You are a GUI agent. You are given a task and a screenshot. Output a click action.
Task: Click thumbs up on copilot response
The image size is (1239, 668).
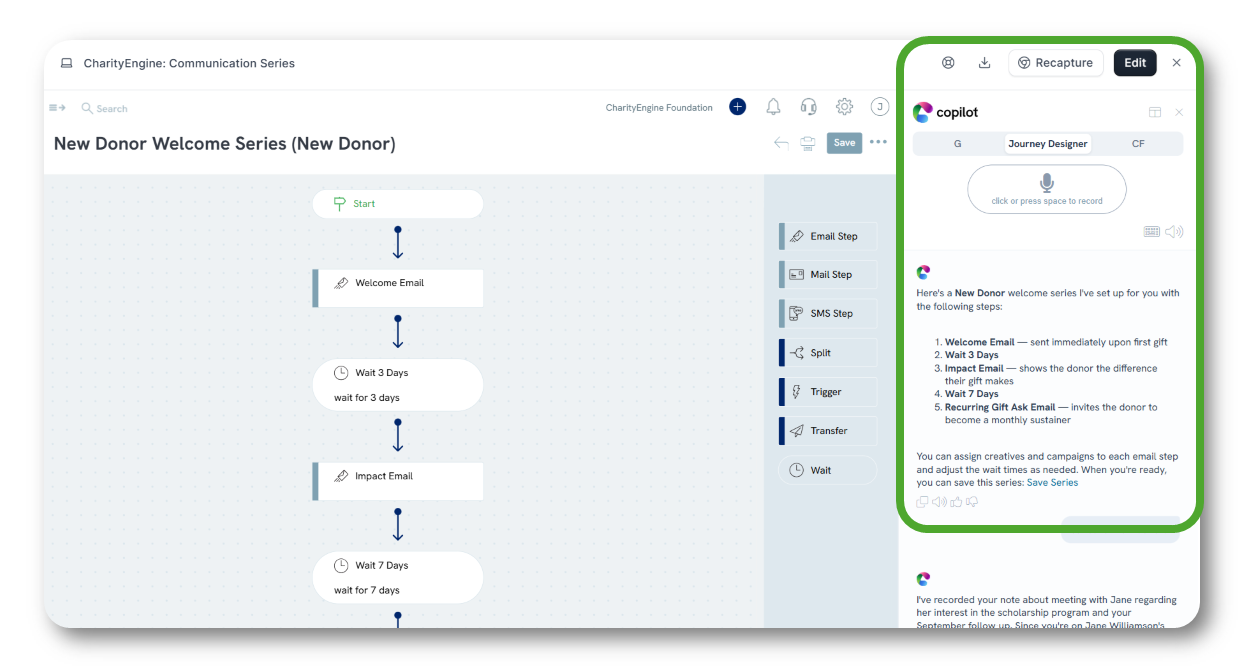955,502
